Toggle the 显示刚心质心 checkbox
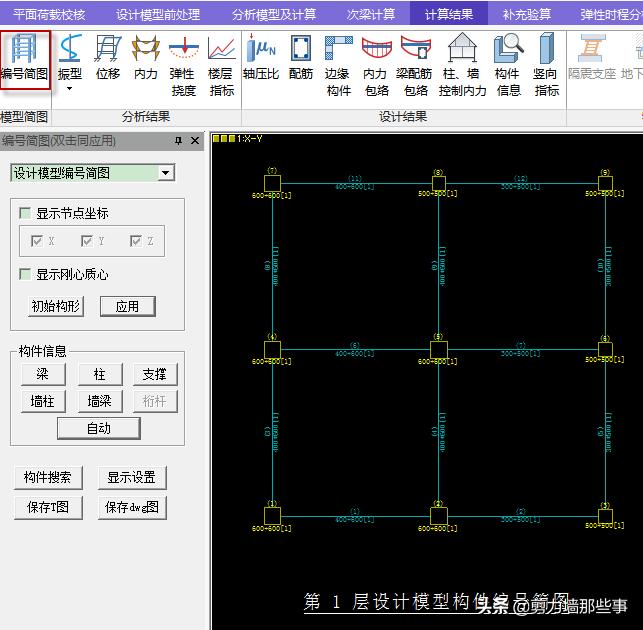The image size is (643, 630). click(x=26, y=274)
